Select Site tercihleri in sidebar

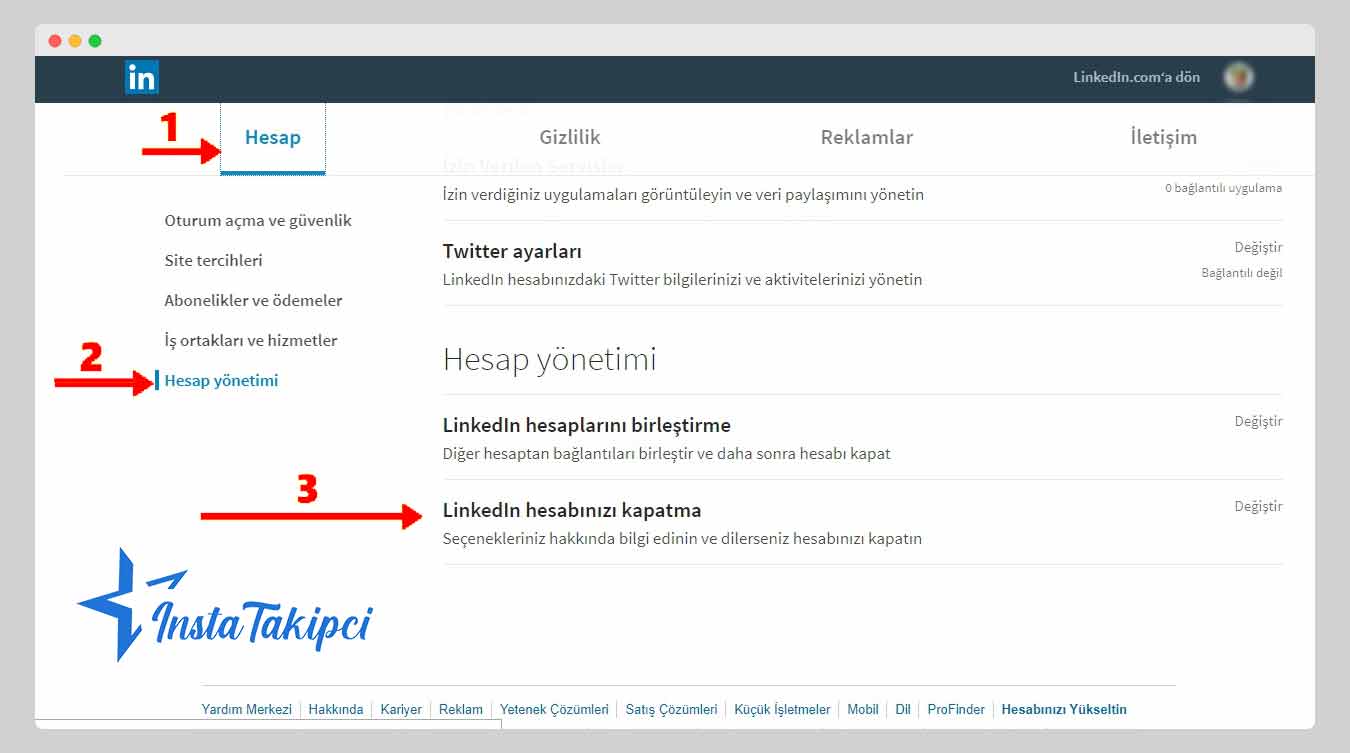pos(214,260)
